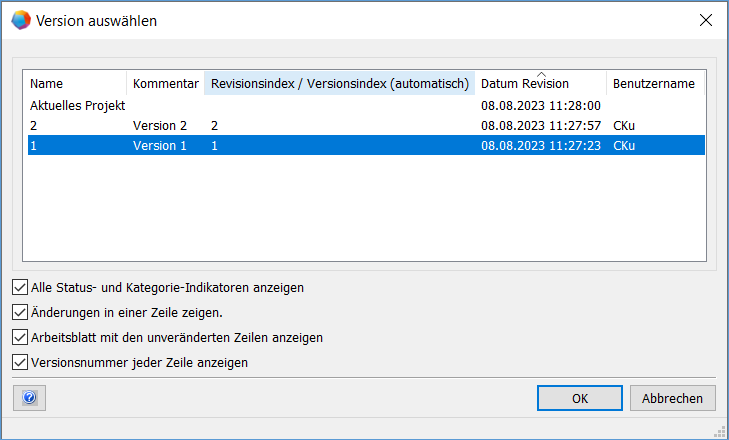Click the blue help question mark icon
This screenshot has width=729, height=440.
click(29, 398)
